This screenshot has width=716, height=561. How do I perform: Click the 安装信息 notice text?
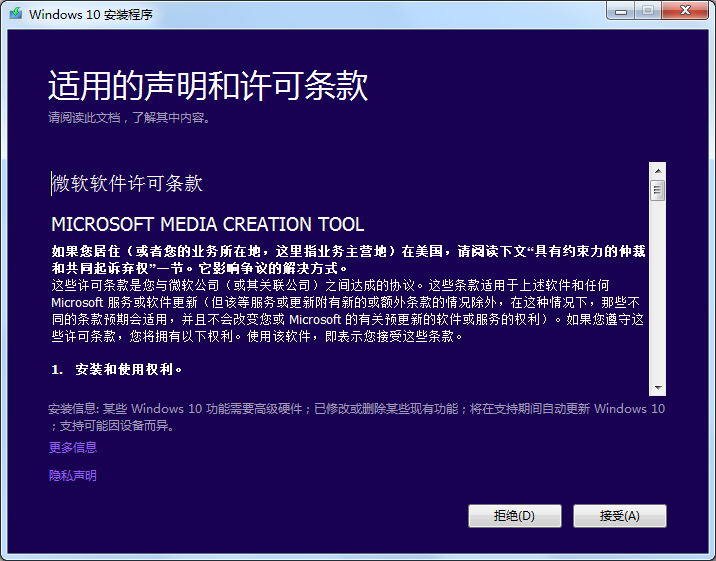356,417
